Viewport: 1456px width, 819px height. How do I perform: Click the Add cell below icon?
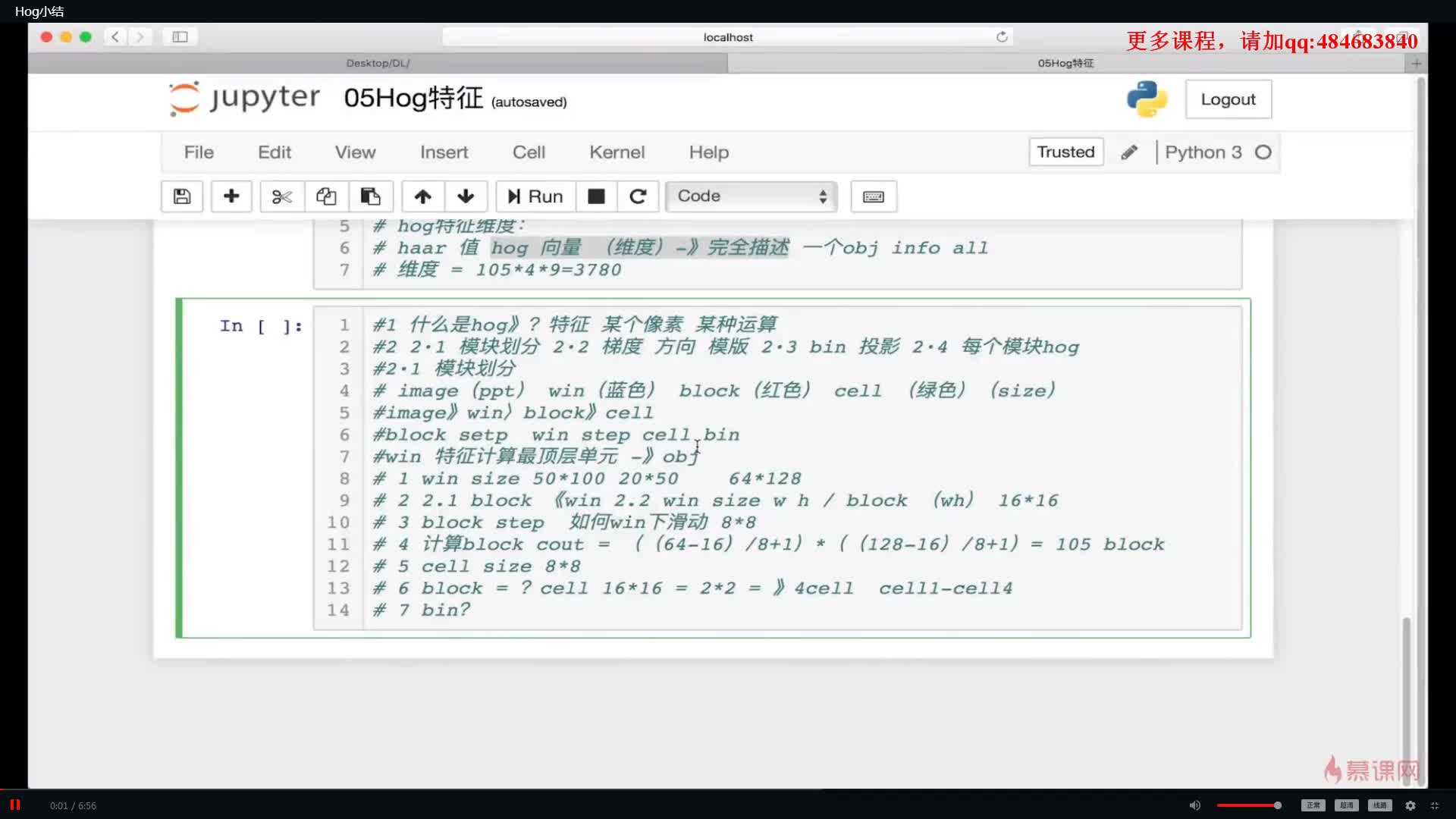click(x=231, y=196)
